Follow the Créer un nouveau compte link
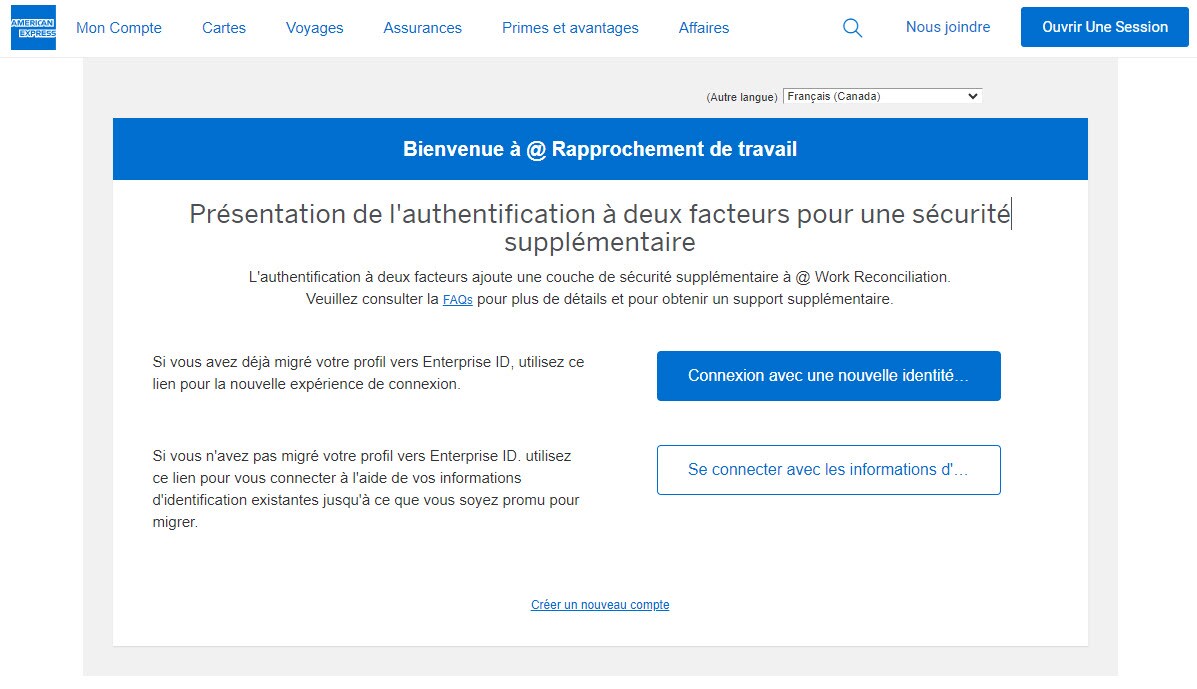The image size is (1197, 689). tap(600, 605)
